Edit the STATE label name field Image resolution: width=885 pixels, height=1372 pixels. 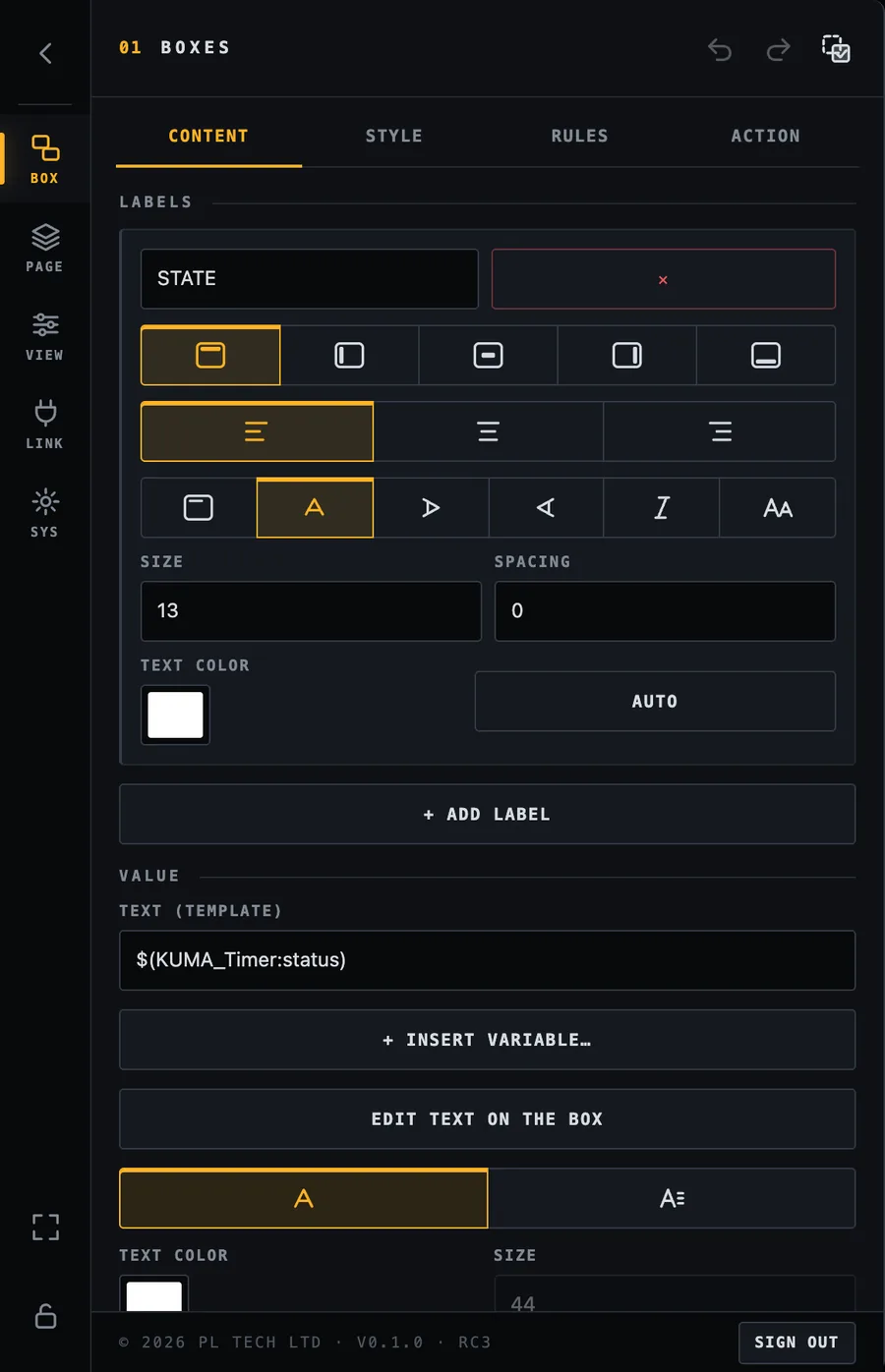310,278
